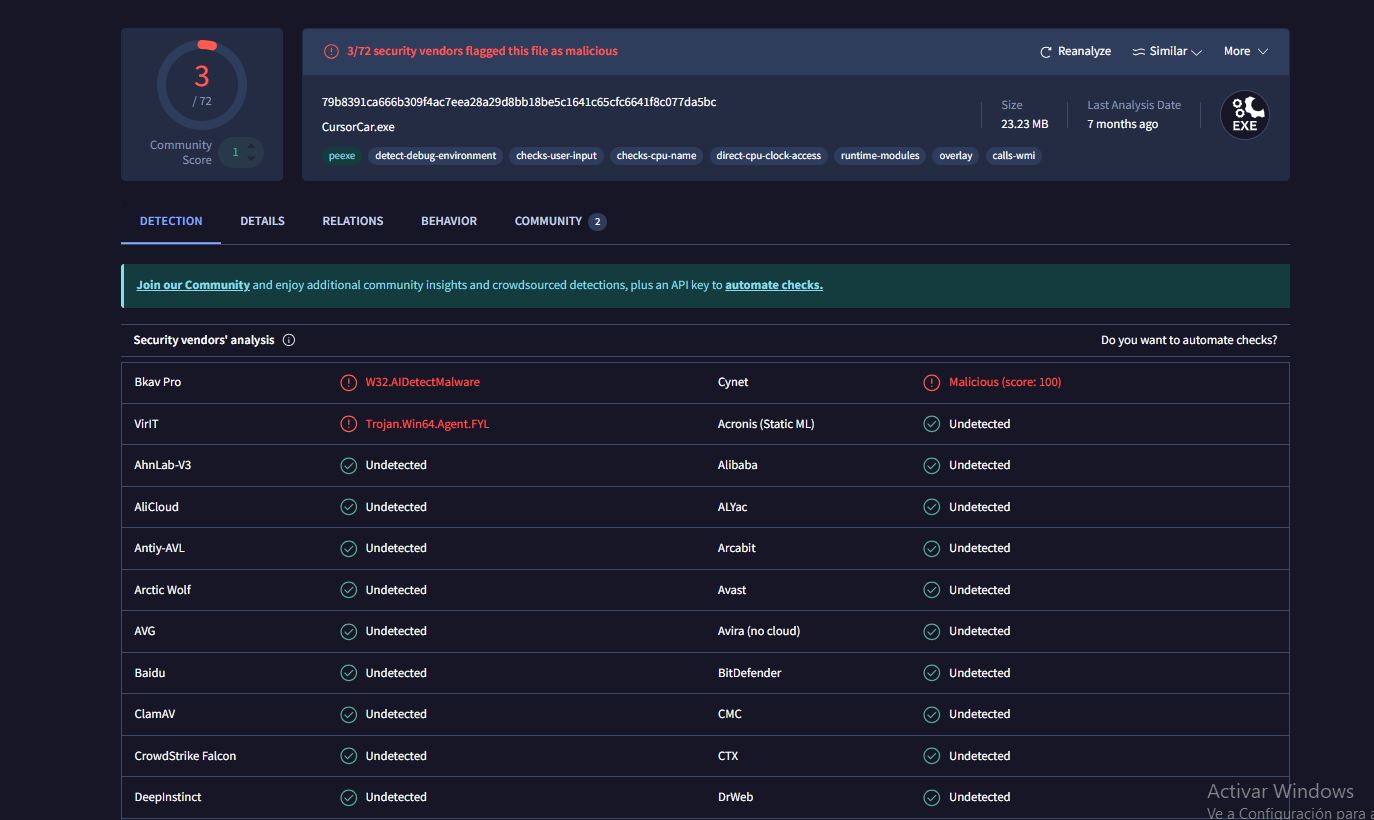The image size is (1374, 820).
Task: Click the check icon in ClamAV row
Action: pos(348,714)
